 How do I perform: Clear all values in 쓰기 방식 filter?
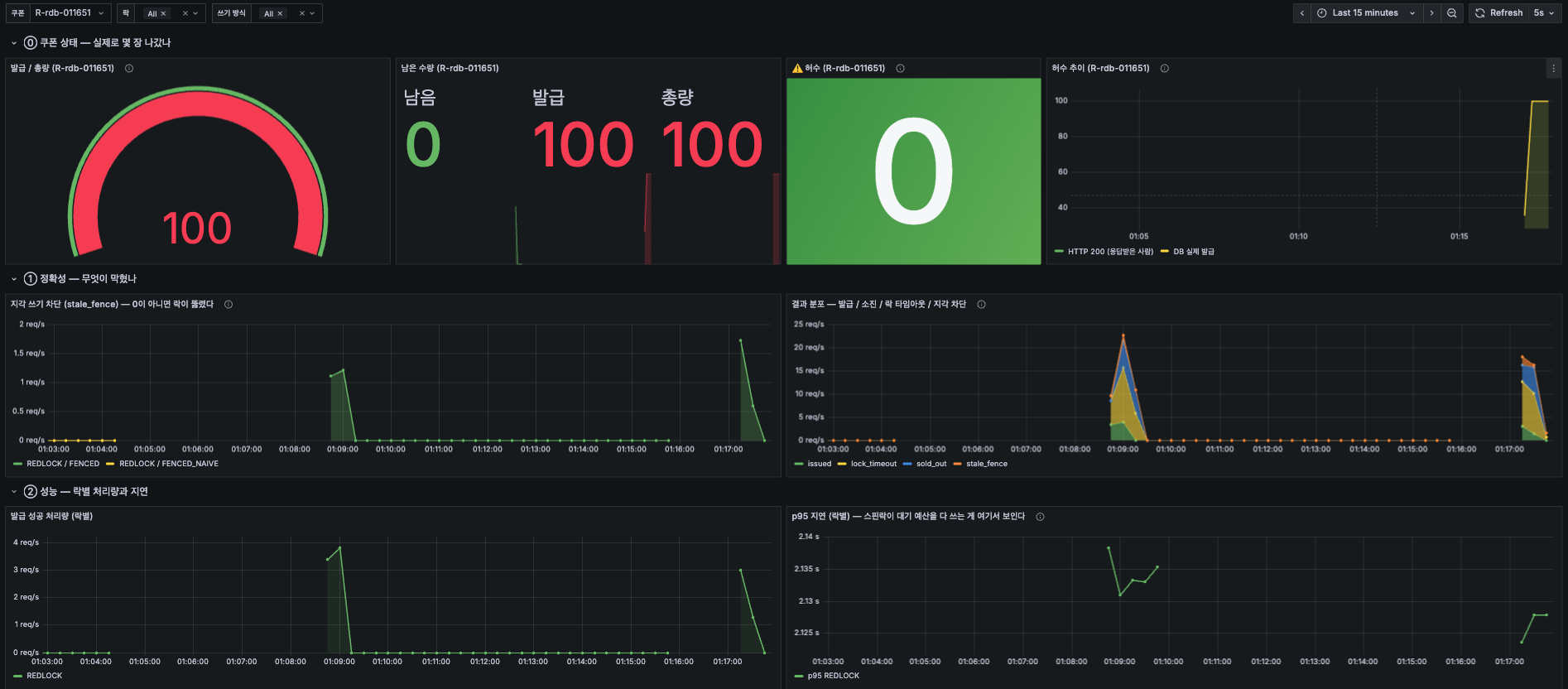click(302, 14)
